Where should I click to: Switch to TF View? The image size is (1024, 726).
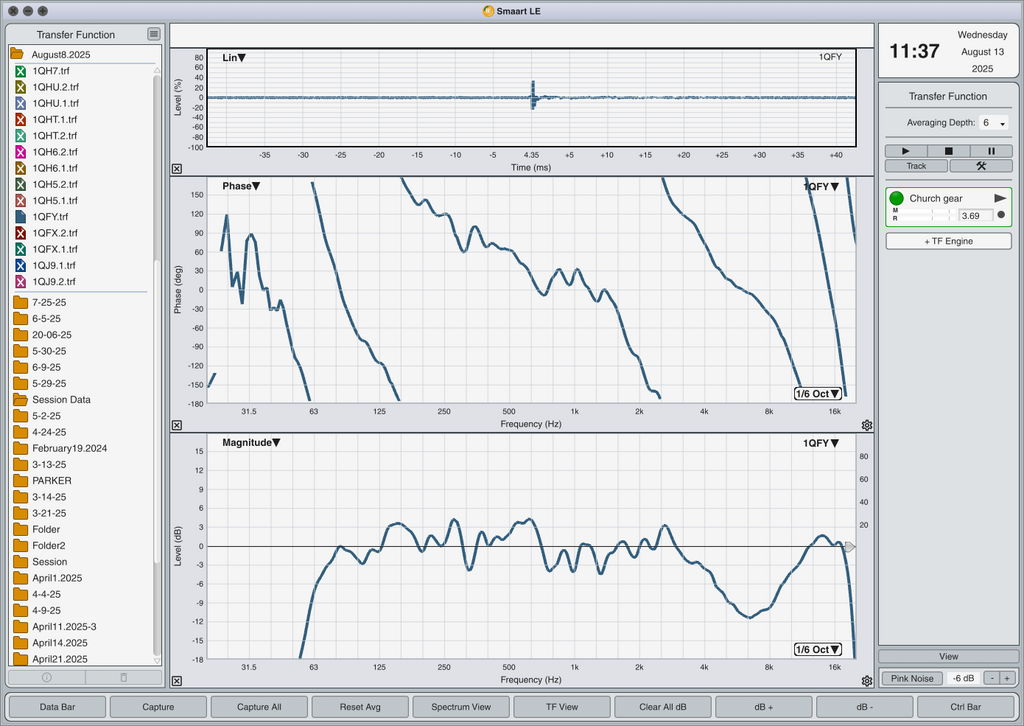tap(562, 706)
